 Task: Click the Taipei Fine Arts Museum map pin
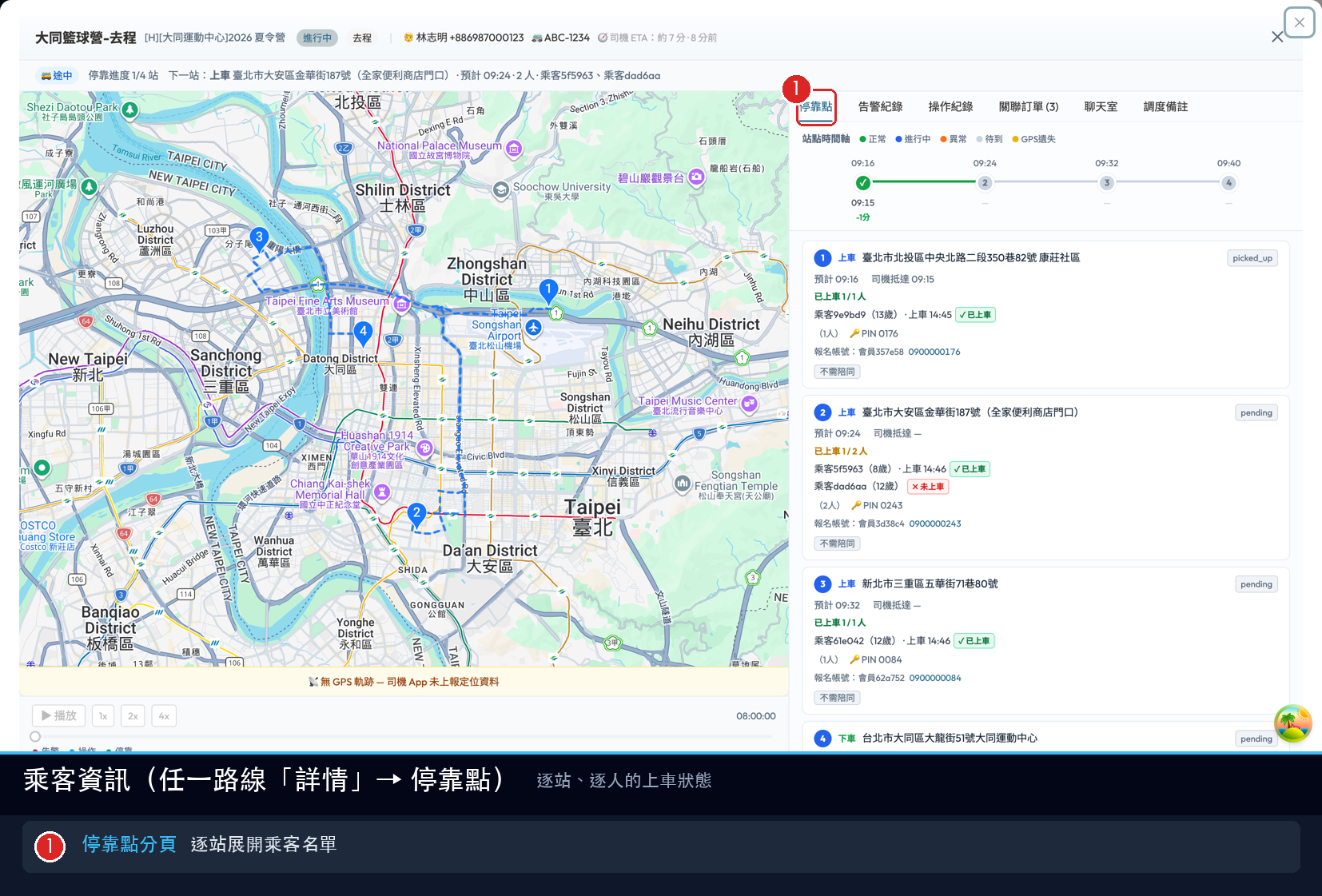402,304
